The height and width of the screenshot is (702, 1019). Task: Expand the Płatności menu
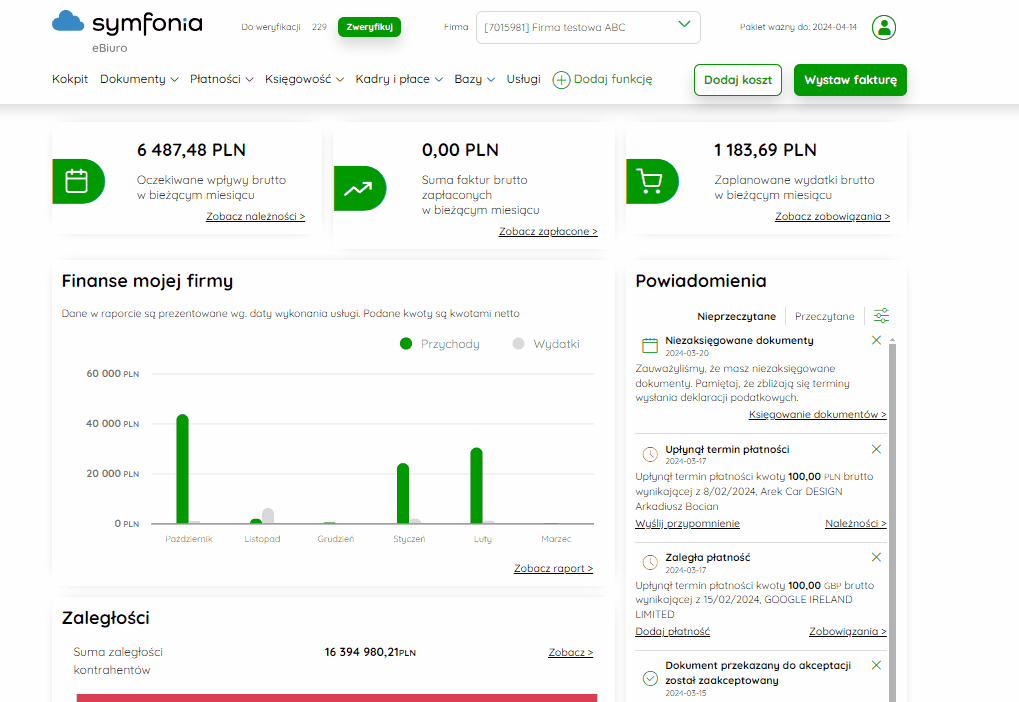[221, 79]
